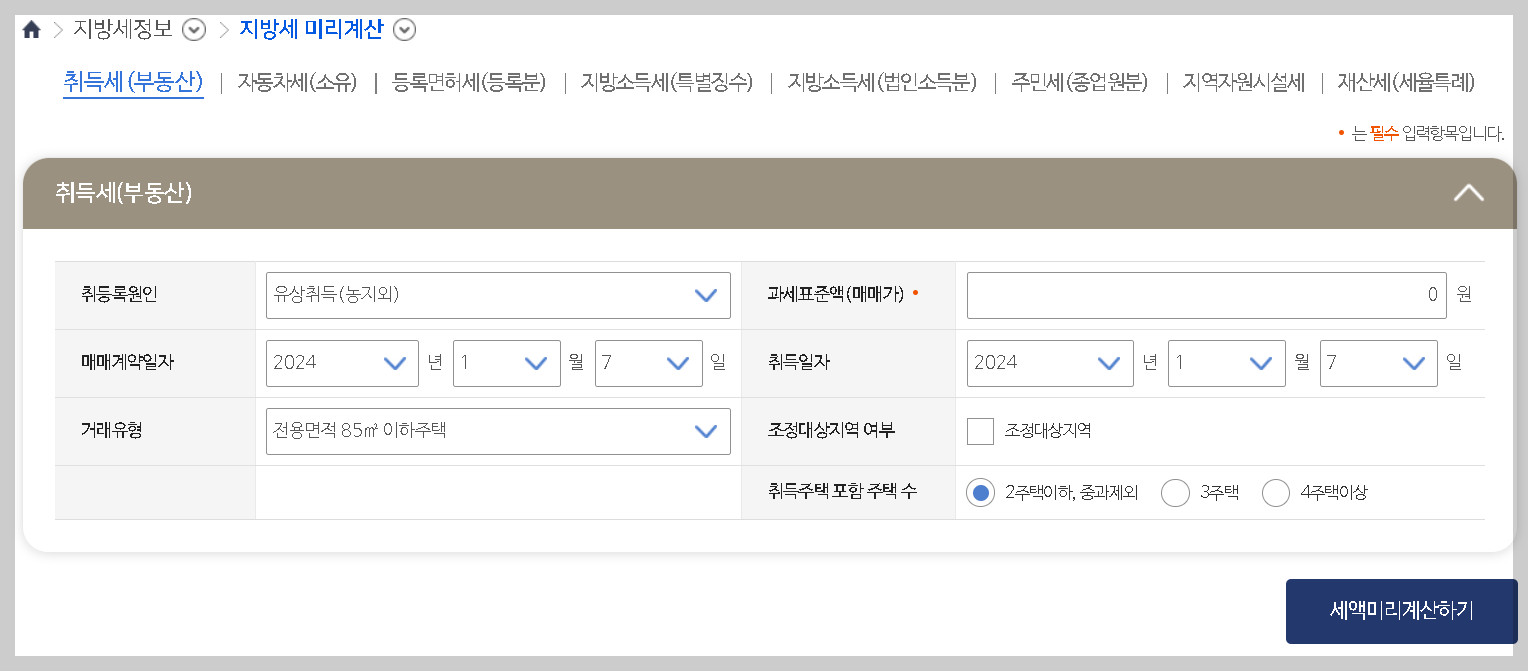Collapse the 취득세(부동산) panel with its chevron
This screenshot has height=671, width=1528.
click(x=1468, y=192)
